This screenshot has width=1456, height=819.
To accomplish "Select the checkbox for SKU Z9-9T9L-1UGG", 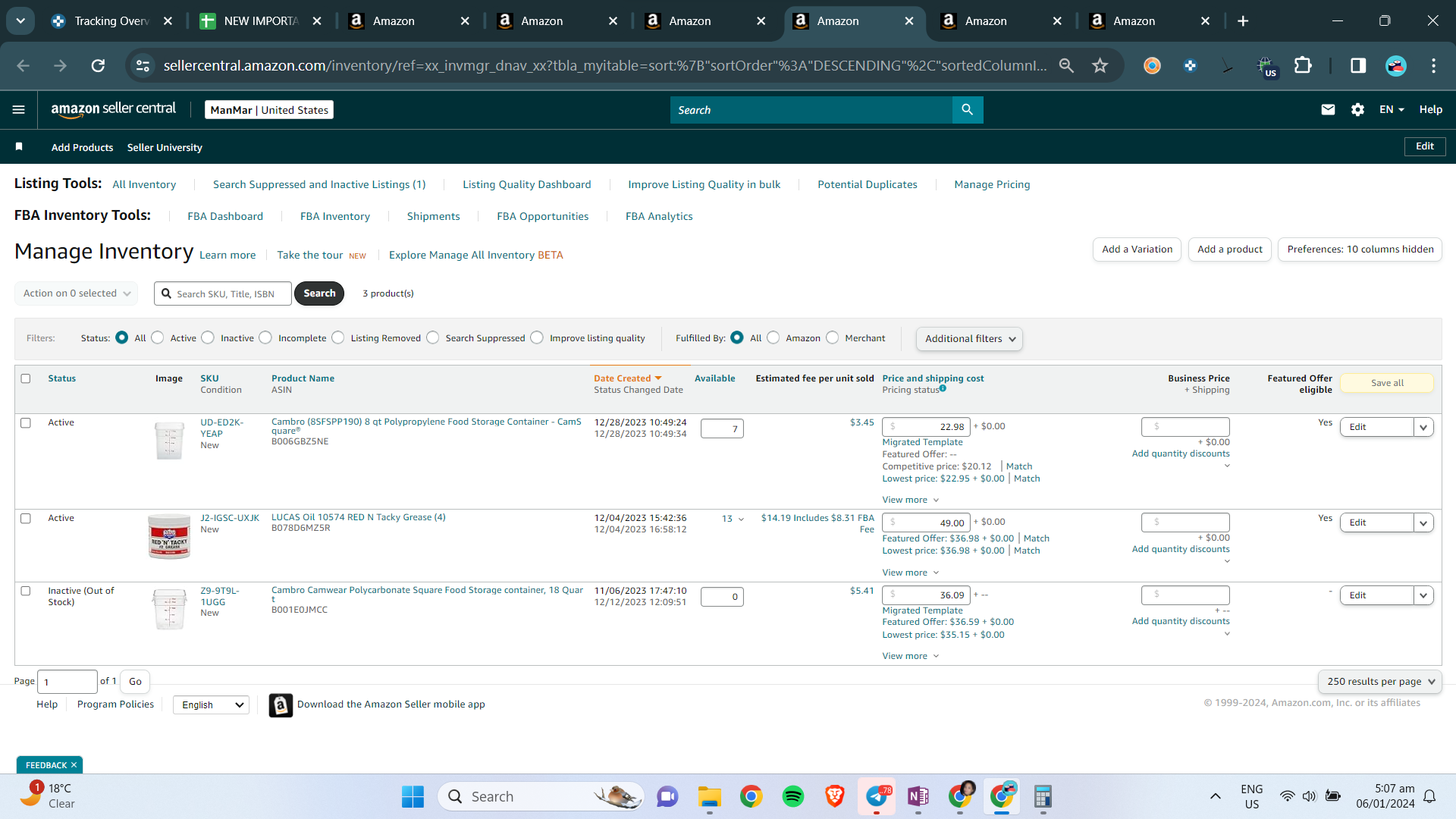I will click(26, 591).
